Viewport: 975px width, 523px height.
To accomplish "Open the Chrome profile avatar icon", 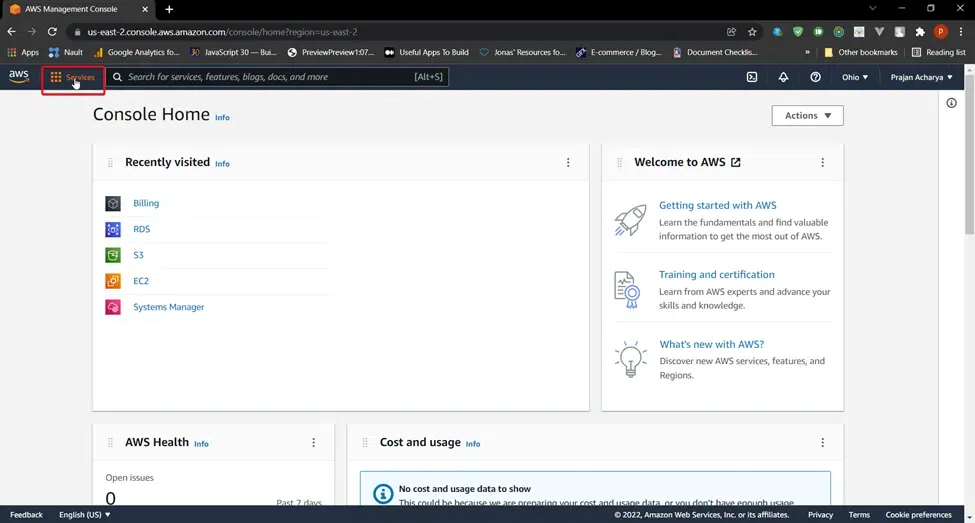I will tap(941, 32).
